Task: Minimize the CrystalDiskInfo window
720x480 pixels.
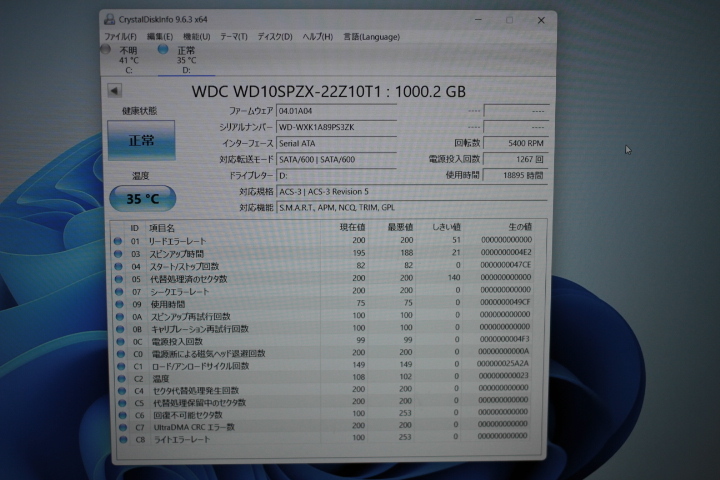Action: 478,20
